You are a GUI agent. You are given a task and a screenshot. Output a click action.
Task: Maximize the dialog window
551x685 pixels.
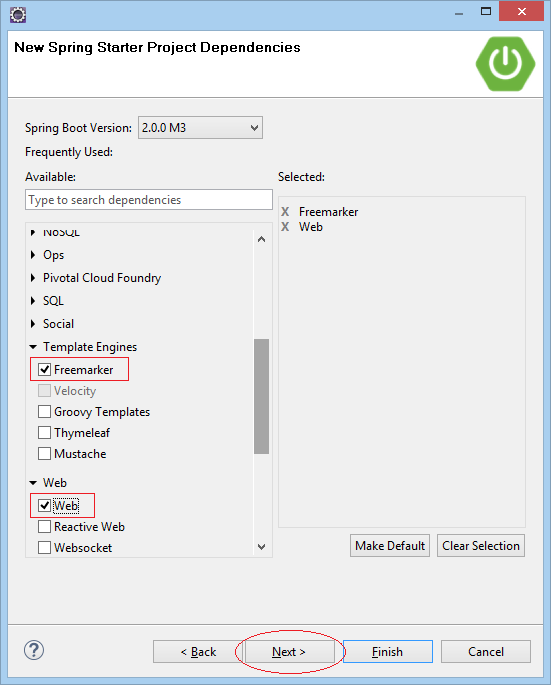[486, 11]
